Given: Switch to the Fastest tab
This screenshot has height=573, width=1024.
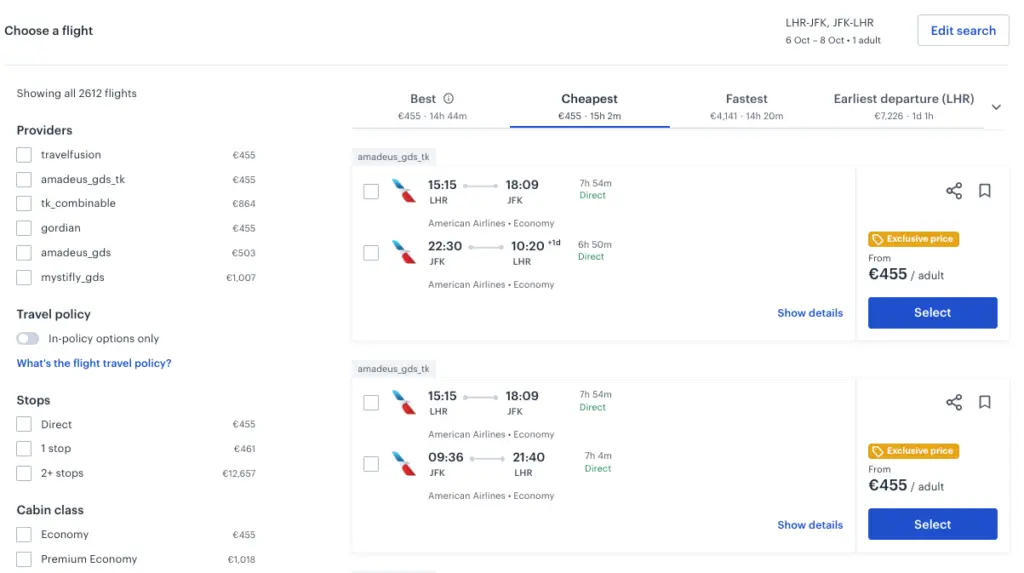Looking at the screenshot, I should (746, 106).
